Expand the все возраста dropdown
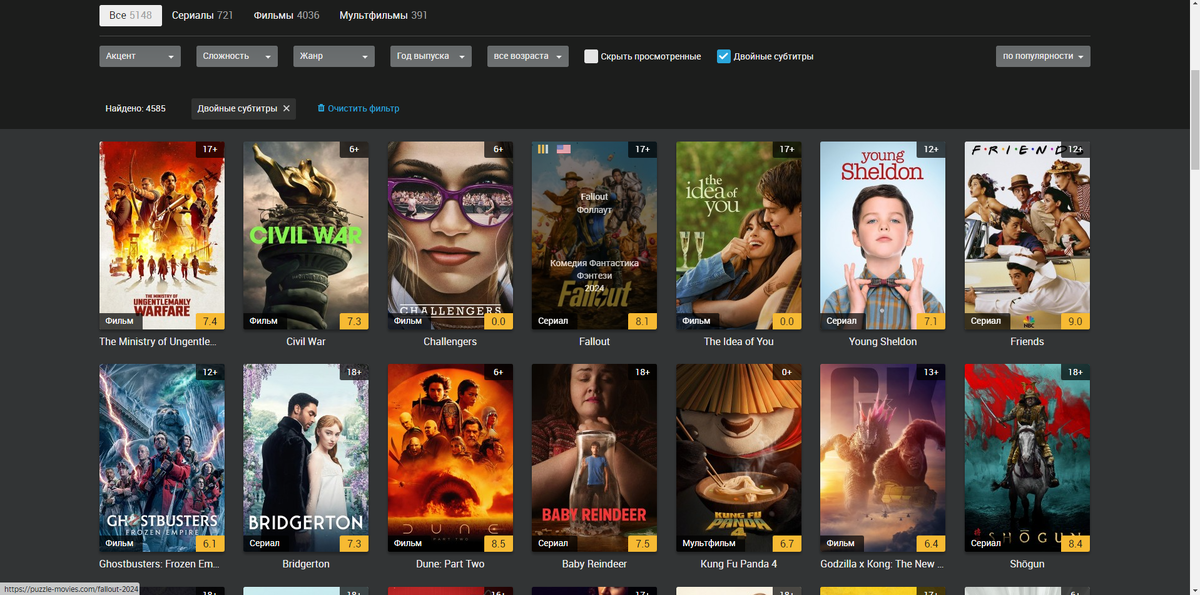Screen dimensions: 1200x595 (x=528, y=56)
